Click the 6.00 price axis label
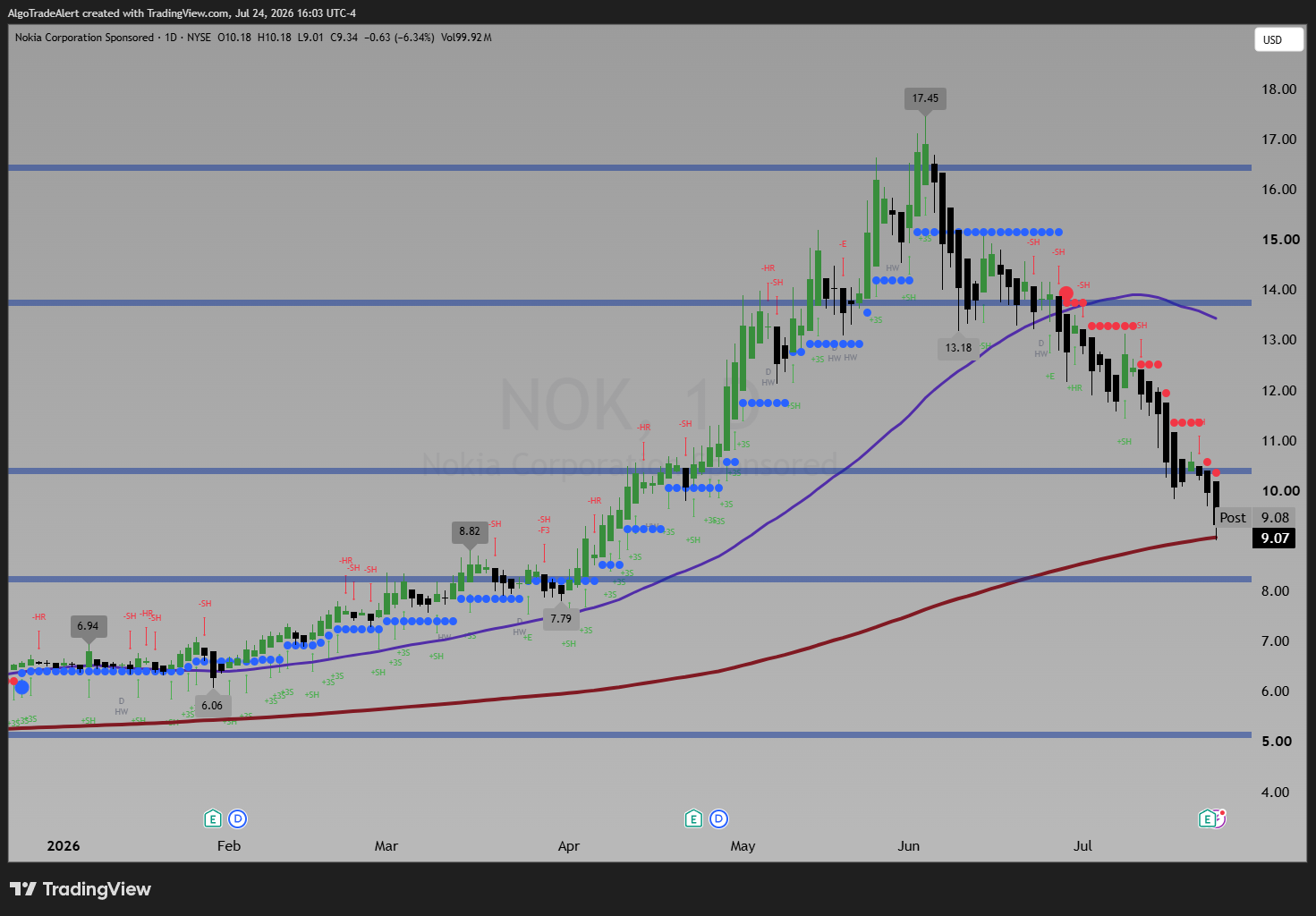The width and height of the screenshot is (1316, 916). 1275,691
